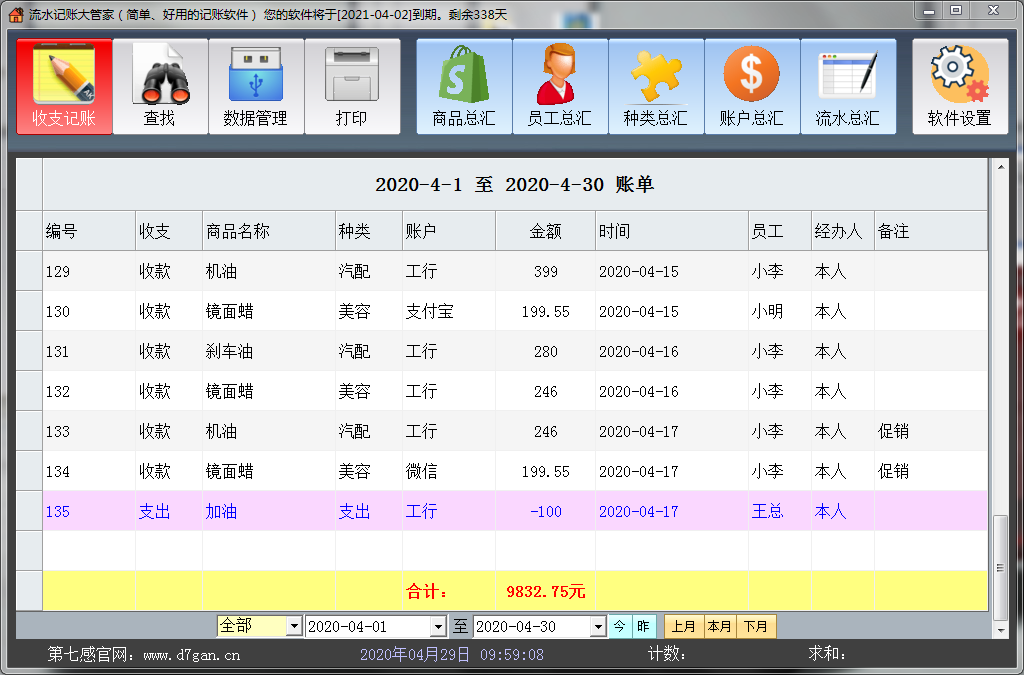Switch to 上月 previous month
The image size is (1024, 675).
pos(684,626)
